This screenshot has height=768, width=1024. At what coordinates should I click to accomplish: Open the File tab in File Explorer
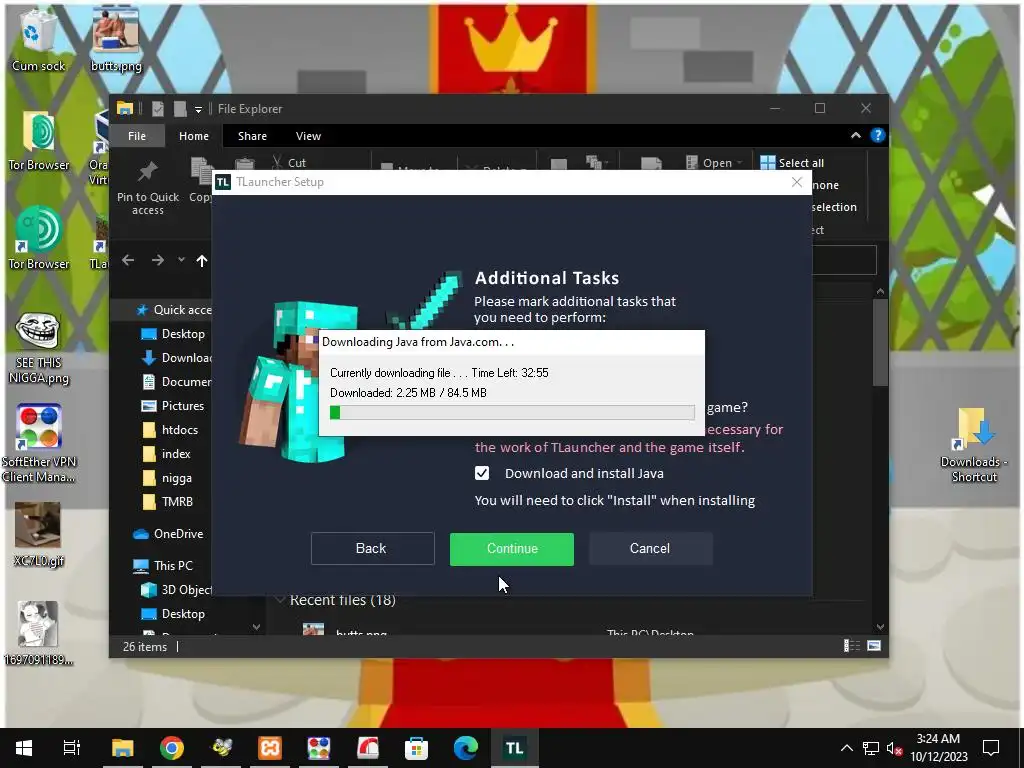click(x=137, y=136)
